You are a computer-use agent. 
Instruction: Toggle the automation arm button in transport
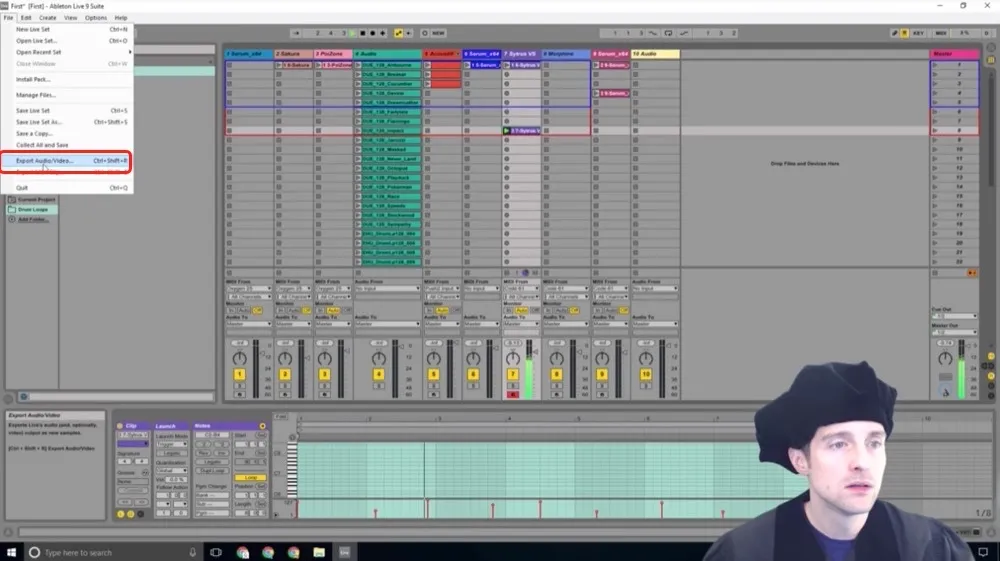pos(399,33)
